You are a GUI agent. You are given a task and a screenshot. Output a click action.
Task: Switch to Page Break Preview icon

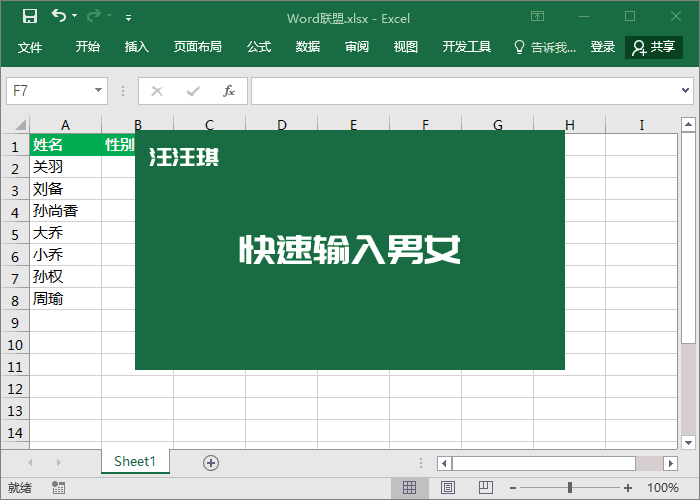486,488
